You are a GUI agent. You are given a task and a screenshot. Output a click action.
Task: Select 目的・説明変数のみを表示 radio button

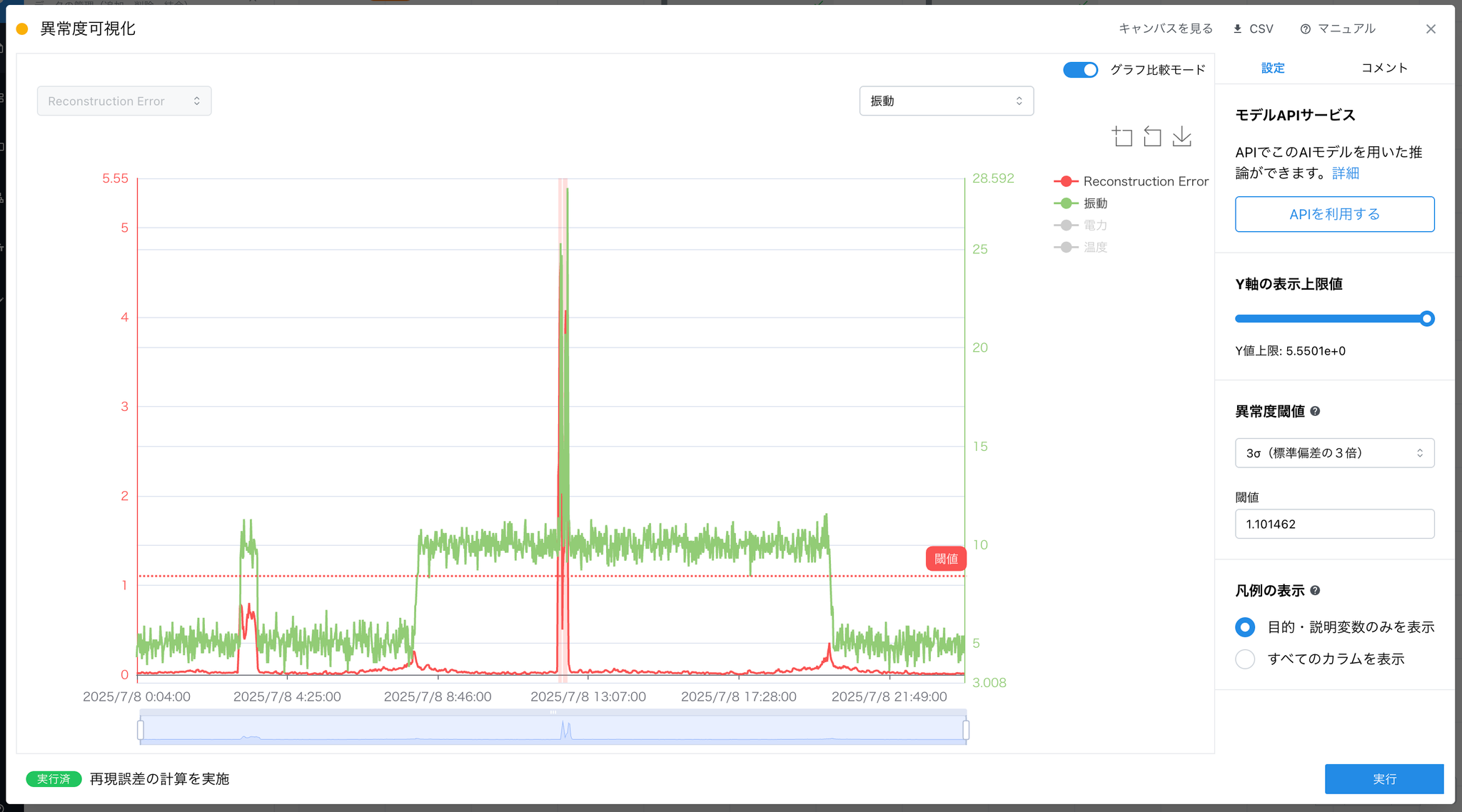click(x=1245, y=627)
